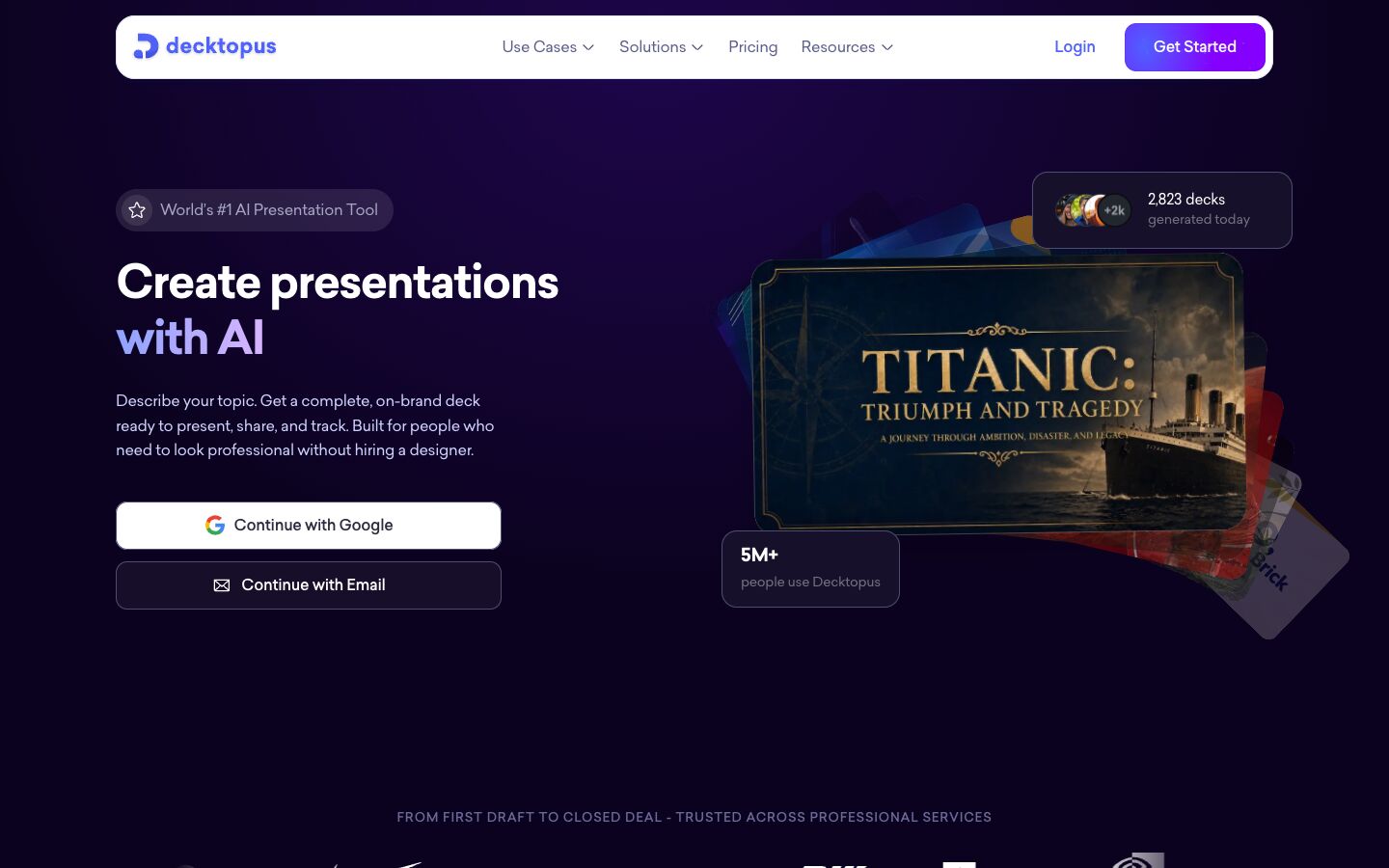Open the Titanic presentation thumbnail

click(998, 393)
